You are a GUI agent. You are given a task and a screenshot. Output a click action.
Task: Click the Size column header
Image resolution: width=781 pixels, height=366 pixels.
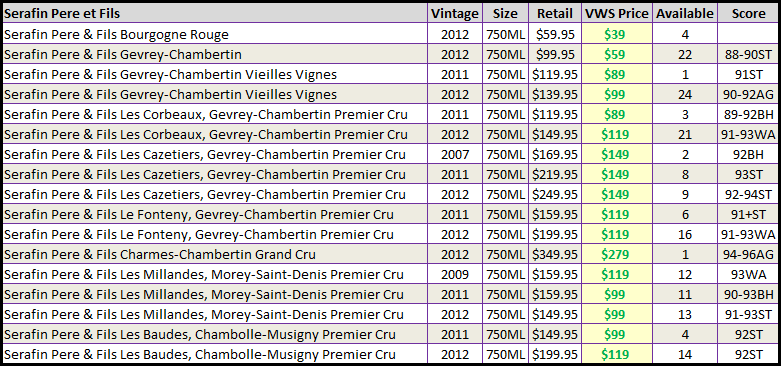point(505,13)
